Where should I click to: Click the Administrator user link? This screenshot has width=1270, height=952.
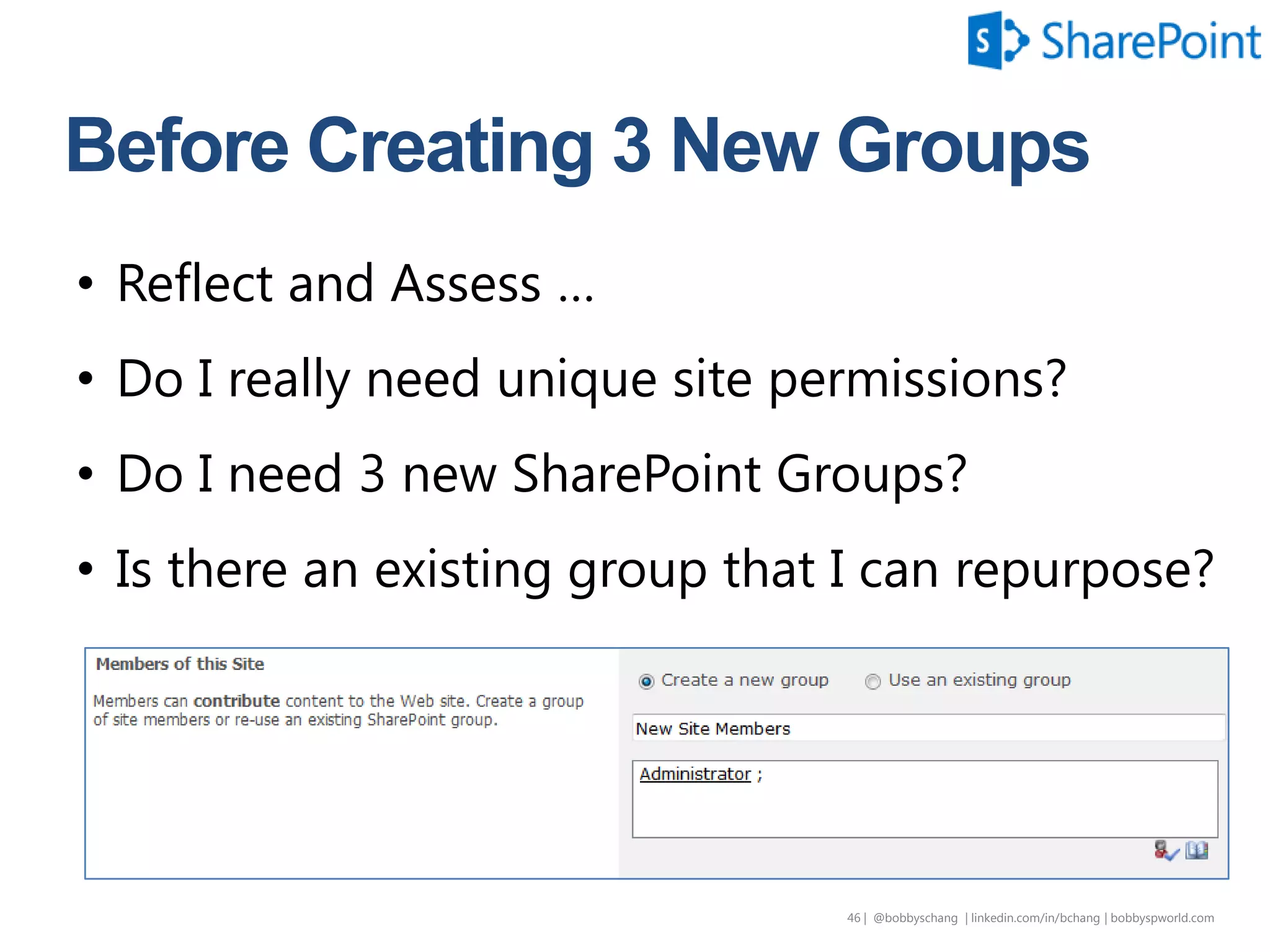click(695, 774)
